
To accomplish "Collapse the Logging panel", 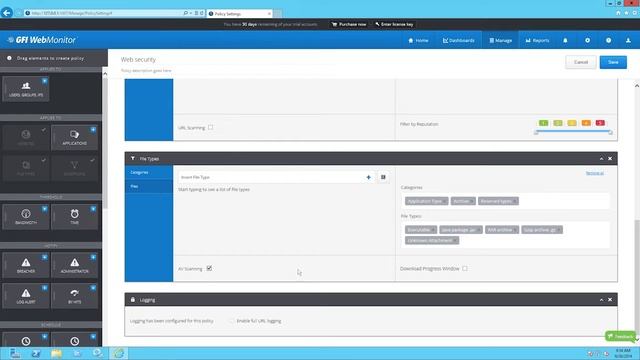I will [601, 300].
